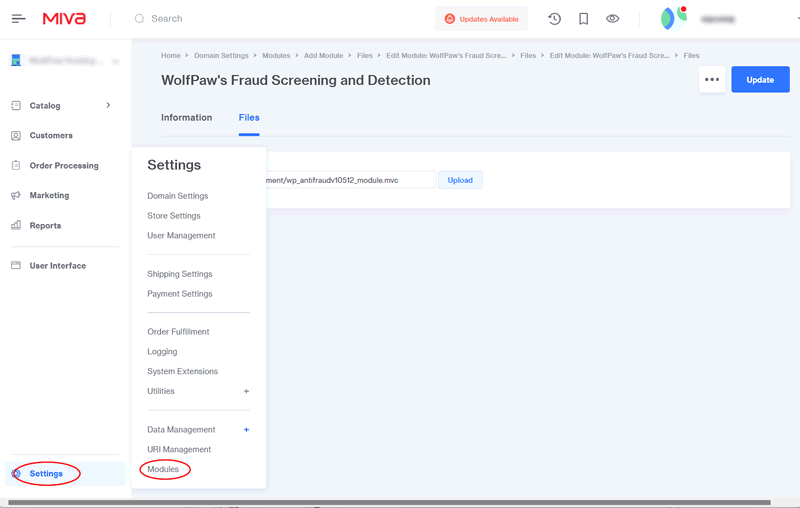Click the Updates Available alert icon

[x=449, y=19]
